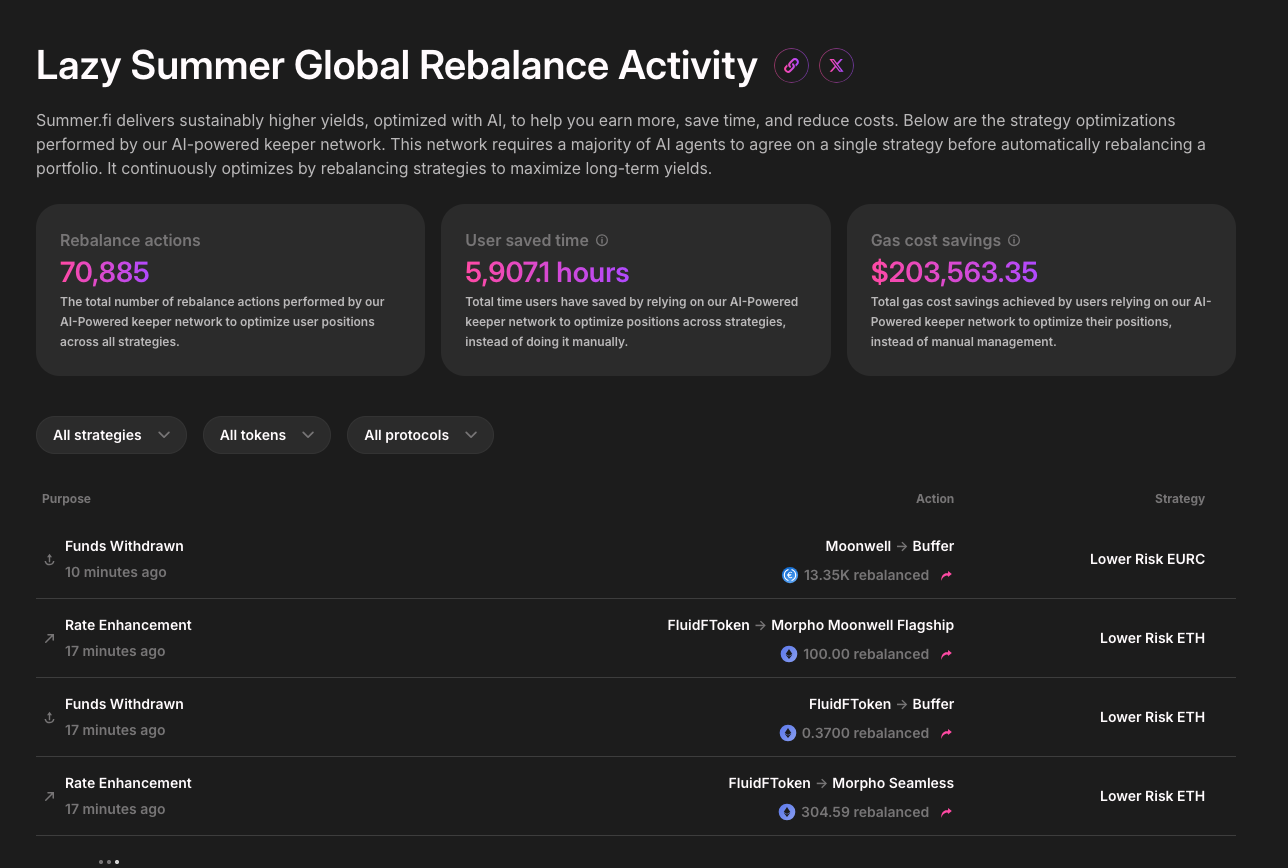Open transaction arrow for 13.35K rebalanced
Viewport: 1288px width, 868px height.
946,575
